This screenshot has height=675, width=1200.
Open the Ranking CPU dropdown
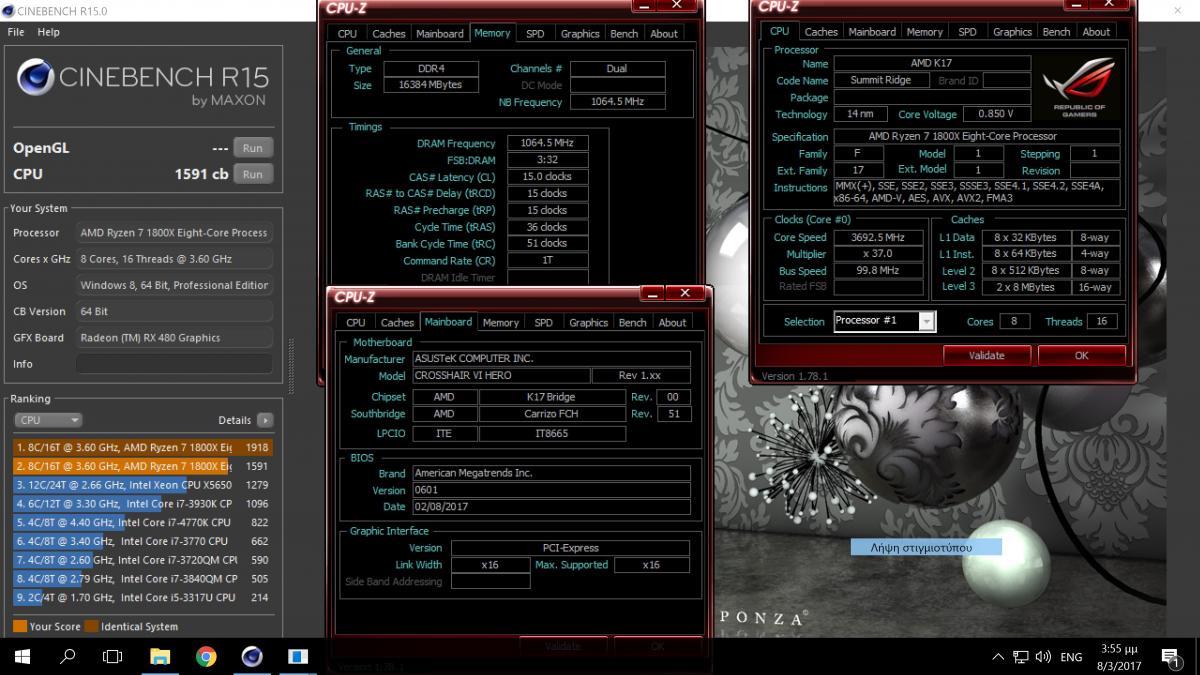pyautogui.click(x=47, y=420)
